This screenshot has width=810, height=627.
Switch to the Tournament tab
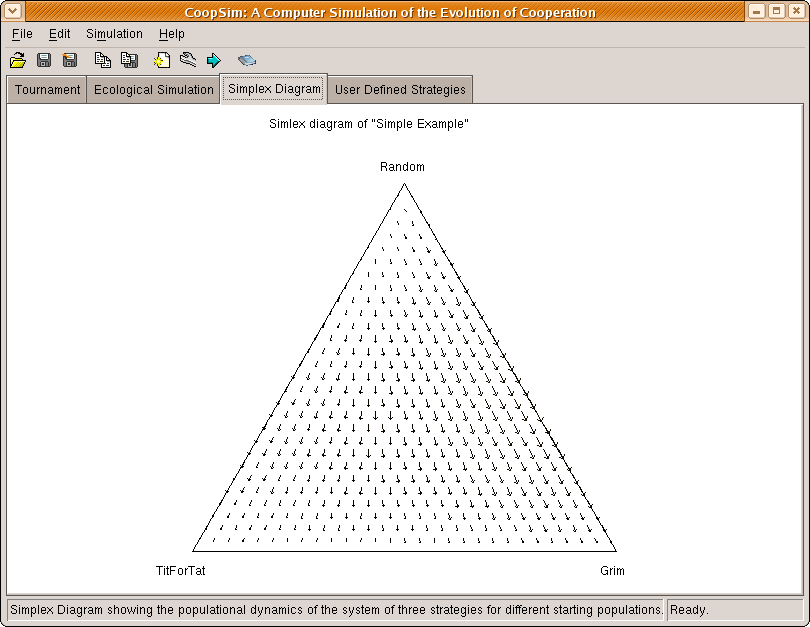(46, 89)
